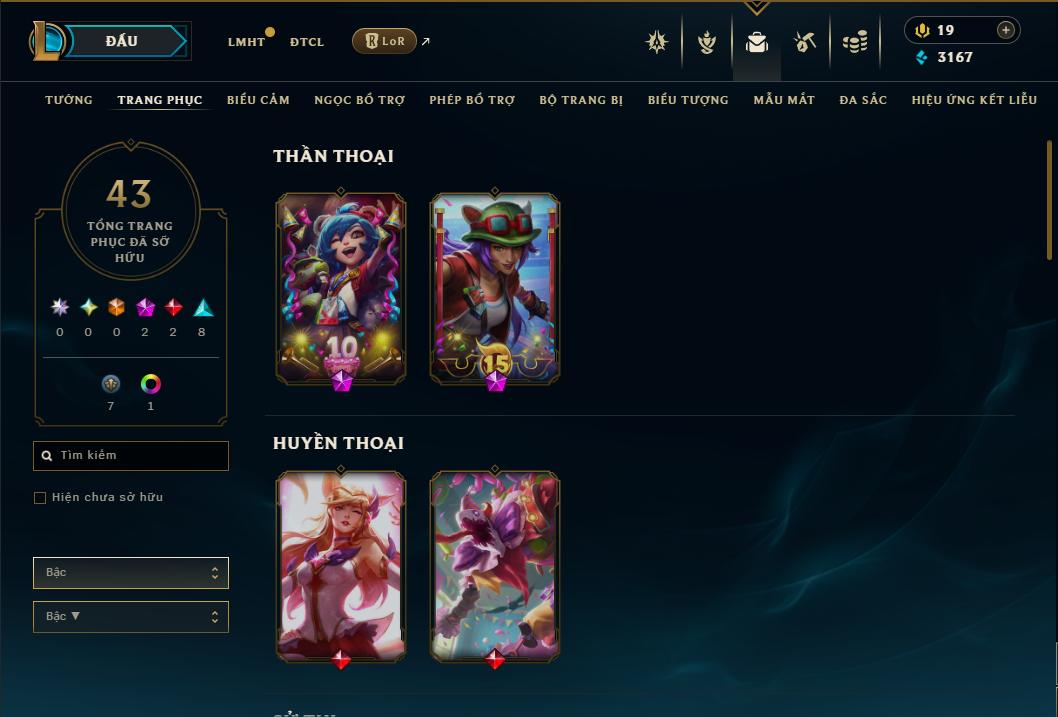Click the League of Legends logo icon
Viewport: 1058px width, 717px height.
(x=47, y=40)
